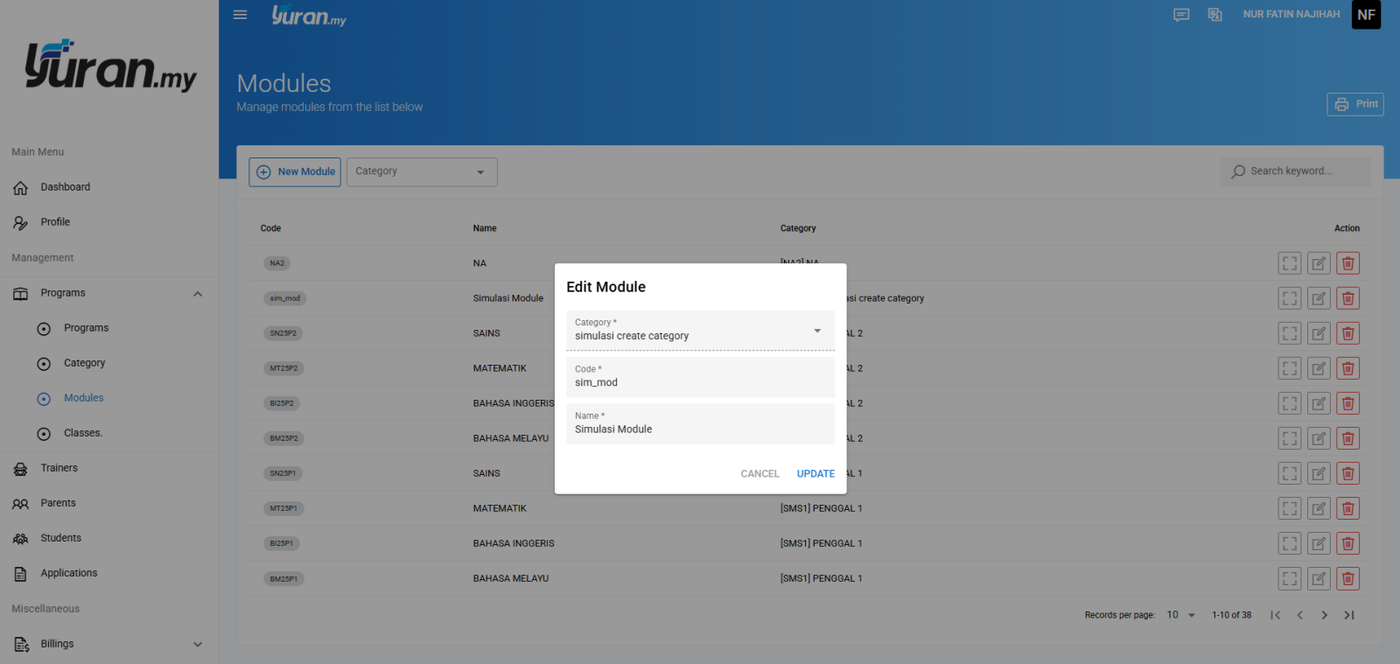Edit the BM25P1 module row
The image size is (1400, 664).
(1319, 578)
